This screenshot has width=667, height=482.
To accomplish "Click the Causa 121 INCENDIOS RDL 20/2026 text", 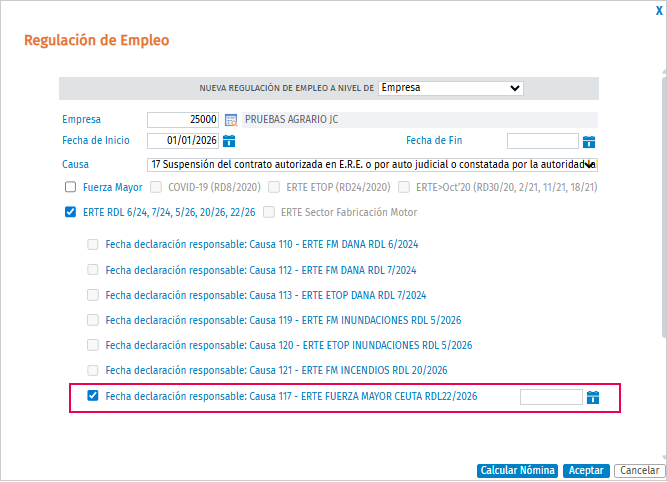I will tap(276, 370).
